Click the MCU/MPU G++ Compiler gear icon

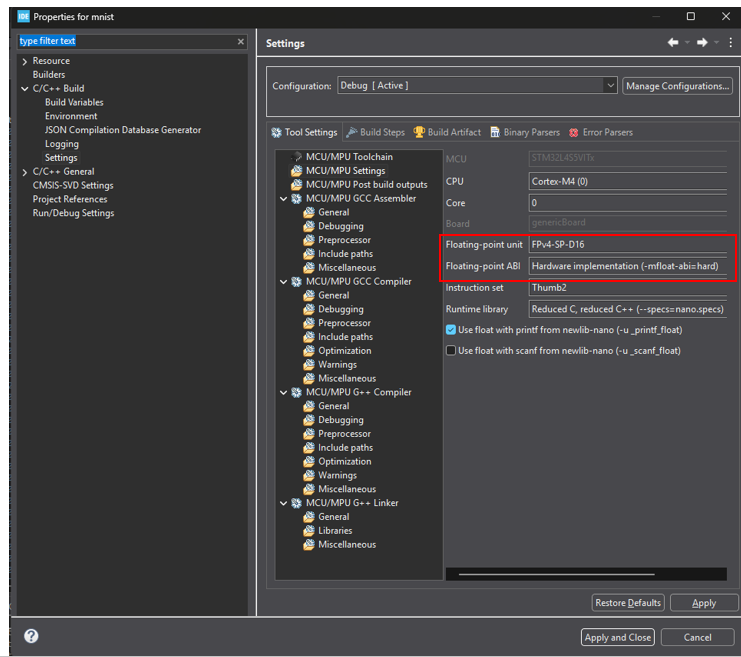coord(296,392)
